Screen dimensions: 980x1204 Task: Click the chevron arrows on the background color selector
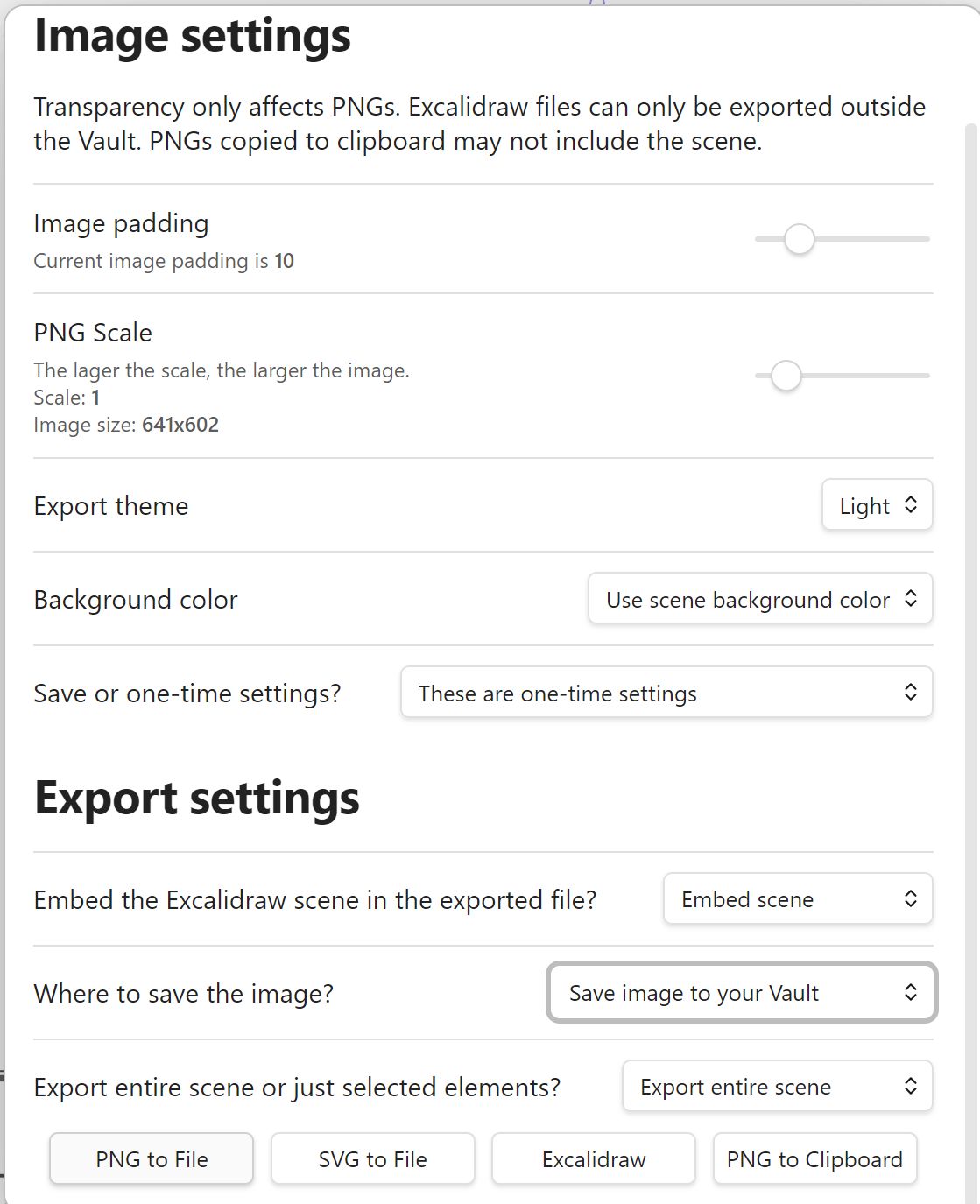pyautogui.click(x=911, y=598)
